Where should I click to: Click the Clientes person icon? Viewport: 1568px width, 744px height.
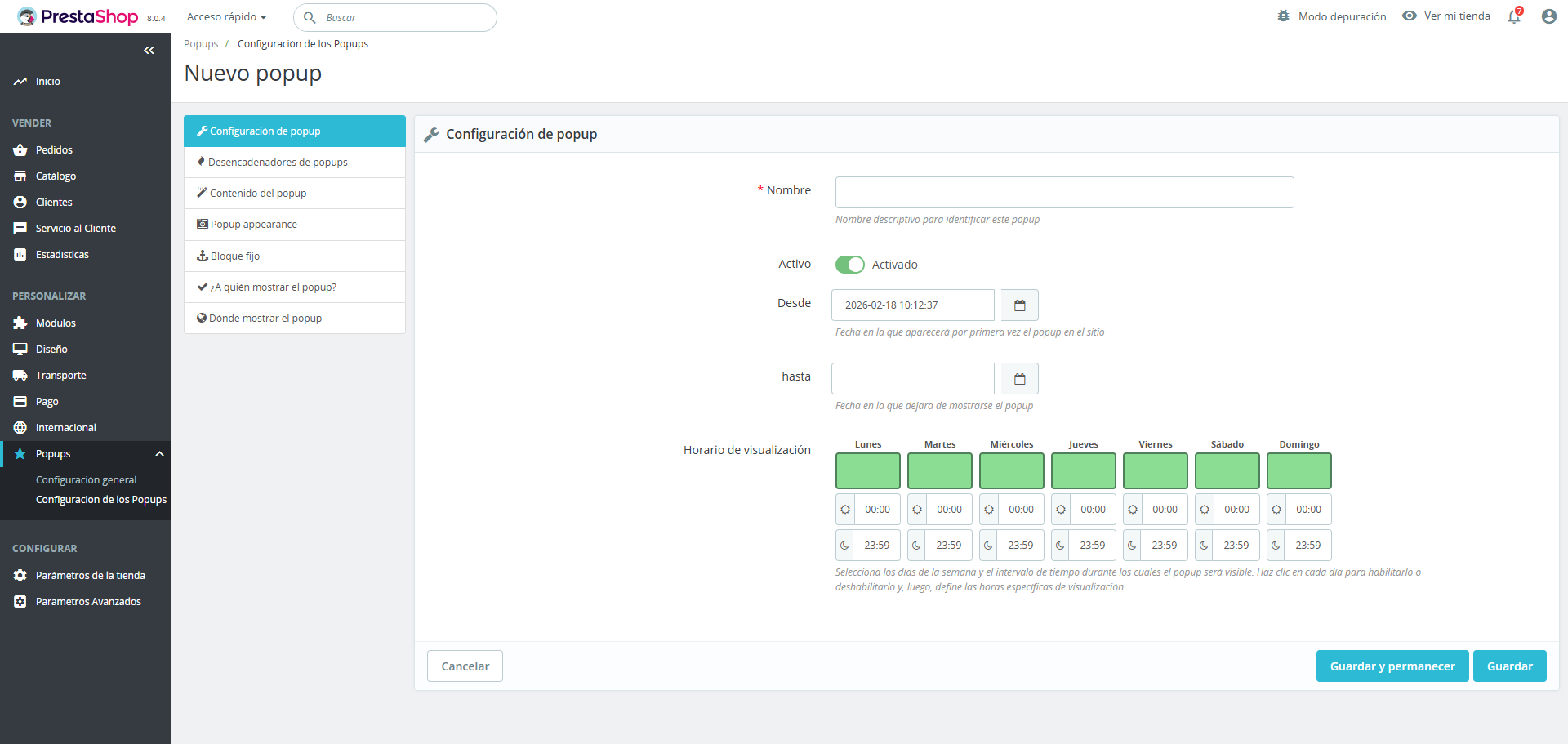pos(20,203)
